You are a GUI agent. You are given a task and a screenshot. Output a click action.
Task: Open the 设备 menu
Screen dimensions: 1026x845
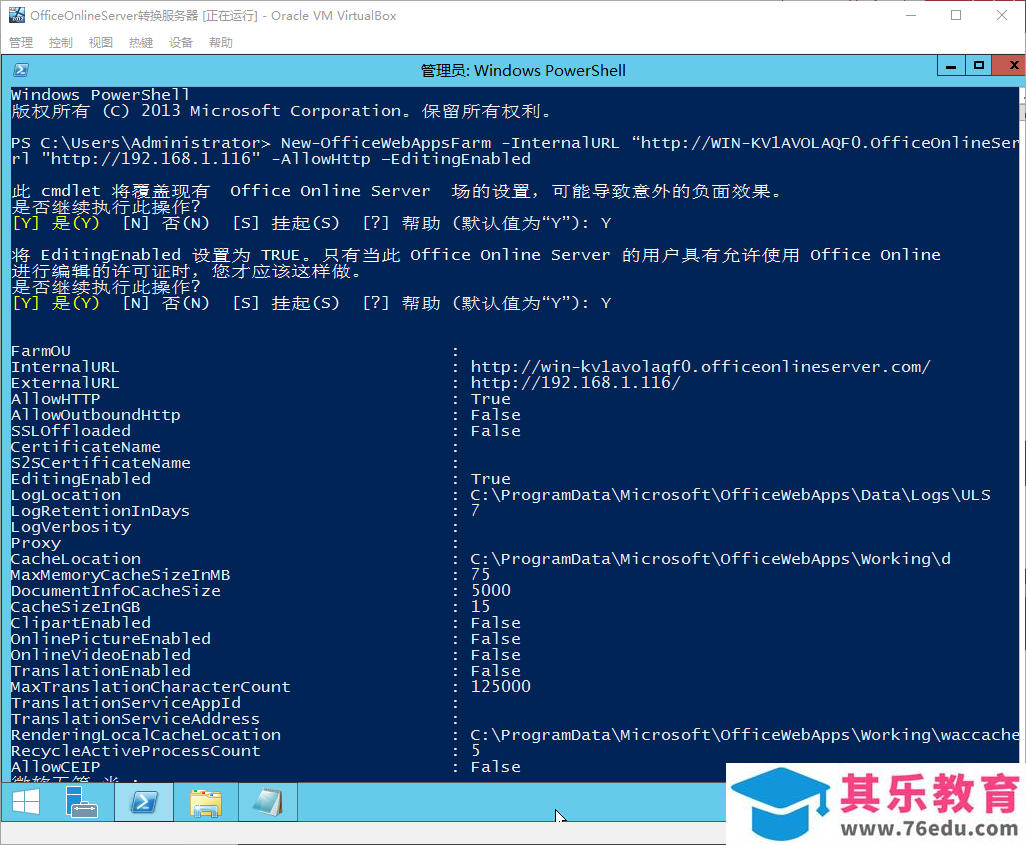coord(181,43)
